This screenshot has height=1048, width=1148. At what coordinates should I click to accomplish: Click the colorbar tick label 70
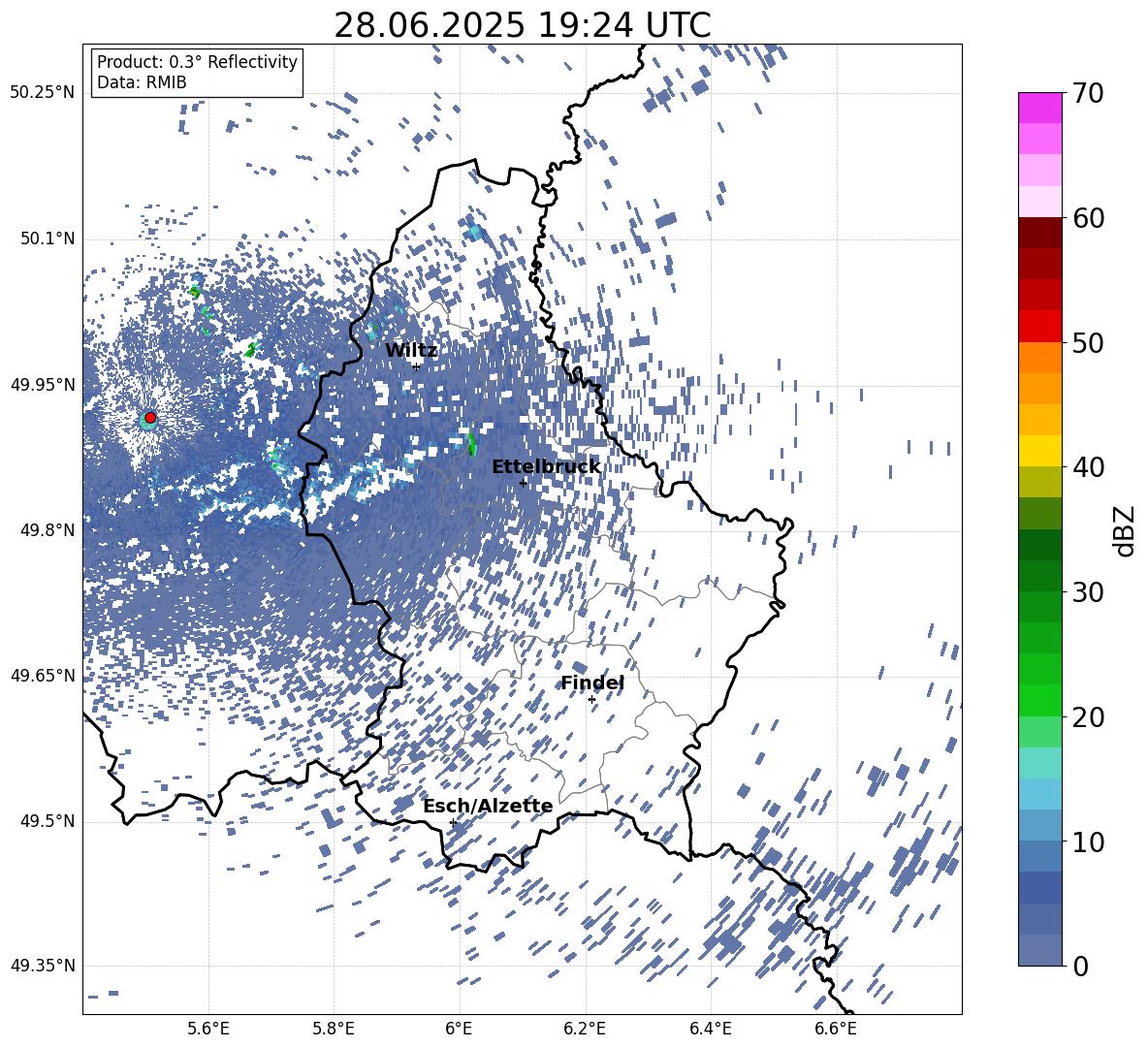(1088, 94)
